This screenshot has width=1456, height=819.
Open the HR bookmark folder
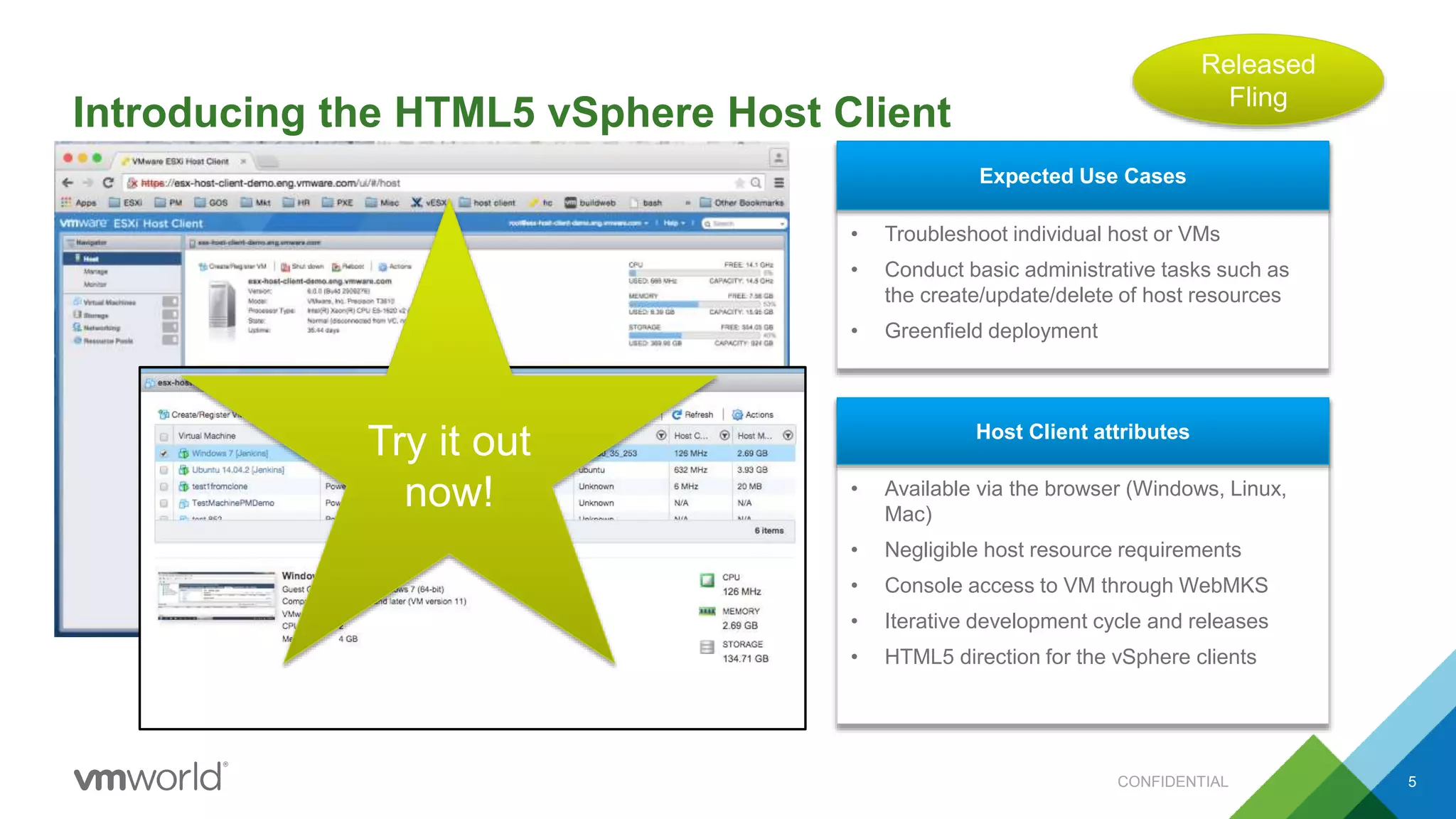pos(296,203)
